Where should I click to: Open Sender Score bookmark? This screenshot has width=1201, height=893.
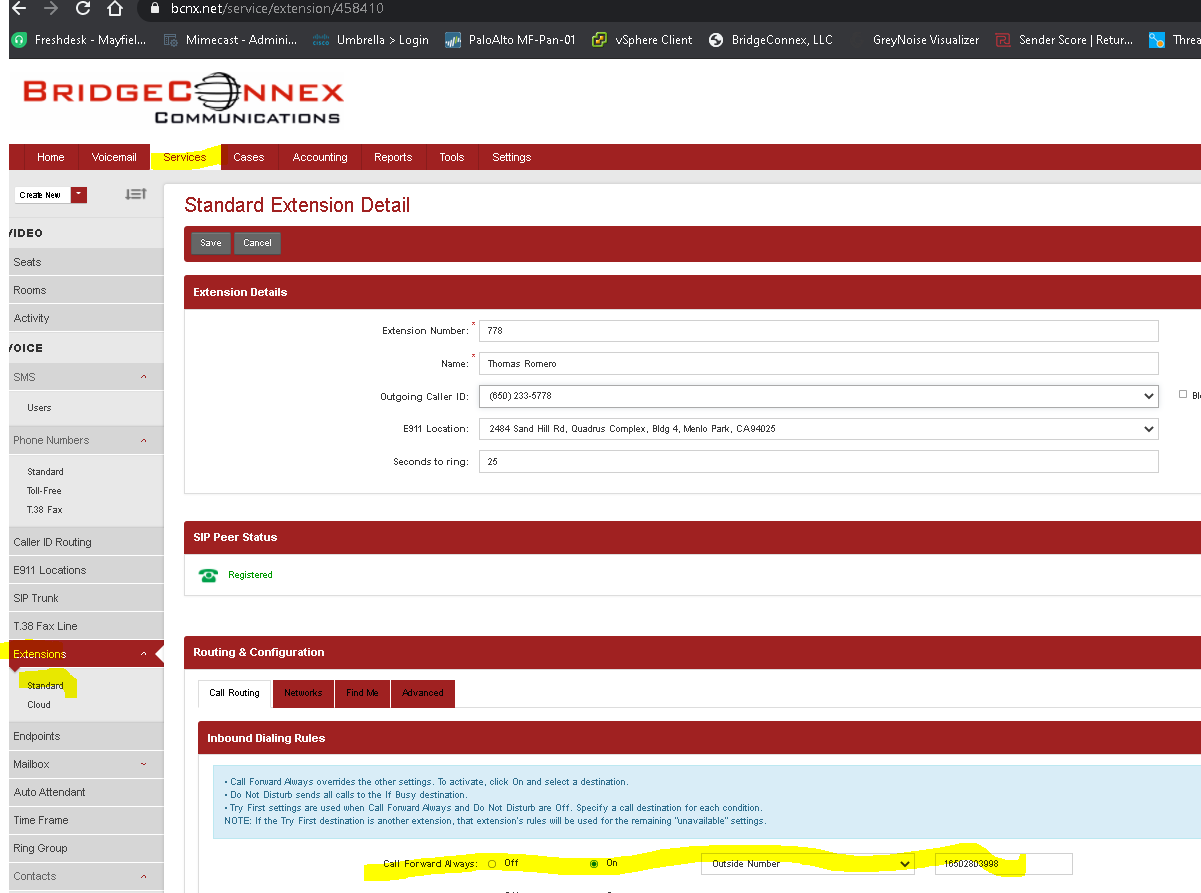coord(1065,40)
